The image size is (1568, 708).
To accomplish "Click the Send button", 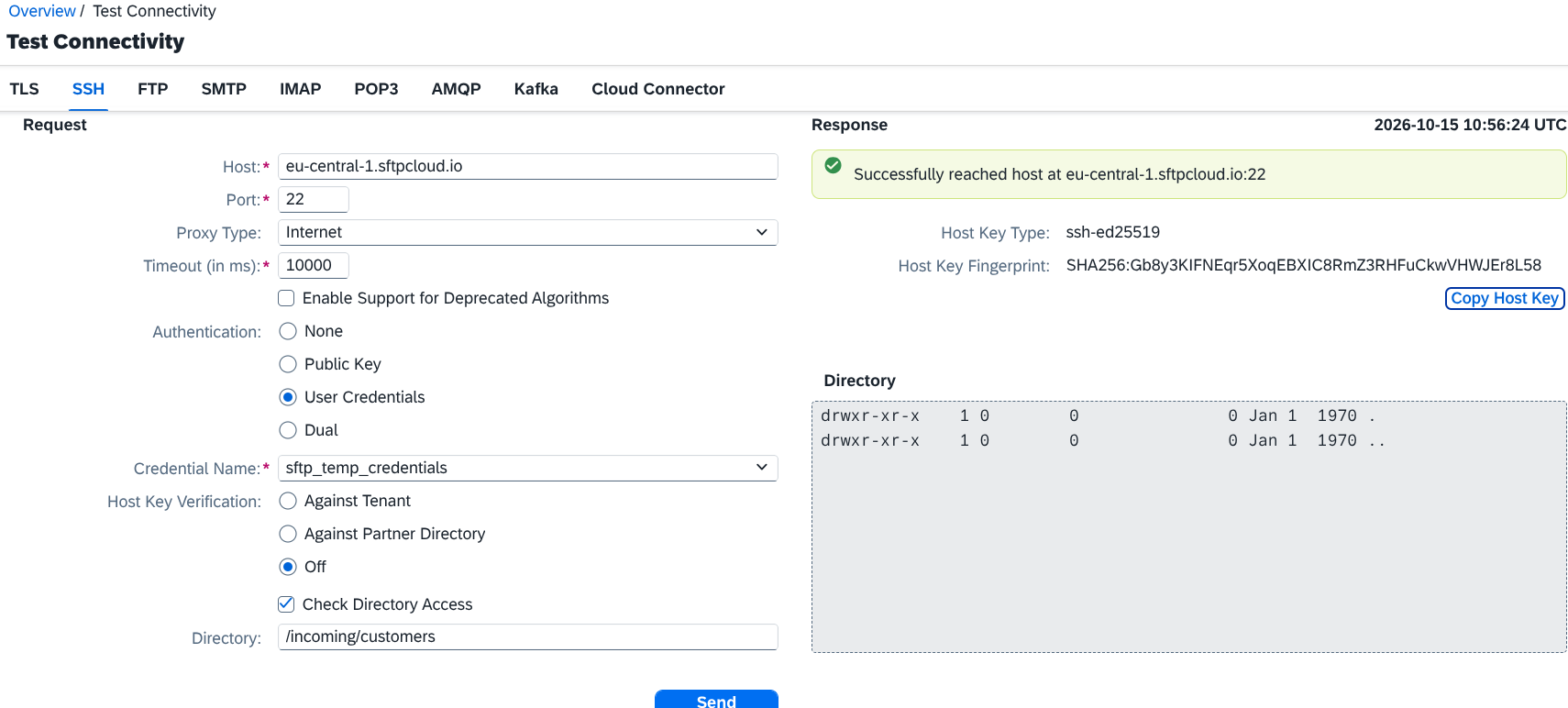I will 716,699.
